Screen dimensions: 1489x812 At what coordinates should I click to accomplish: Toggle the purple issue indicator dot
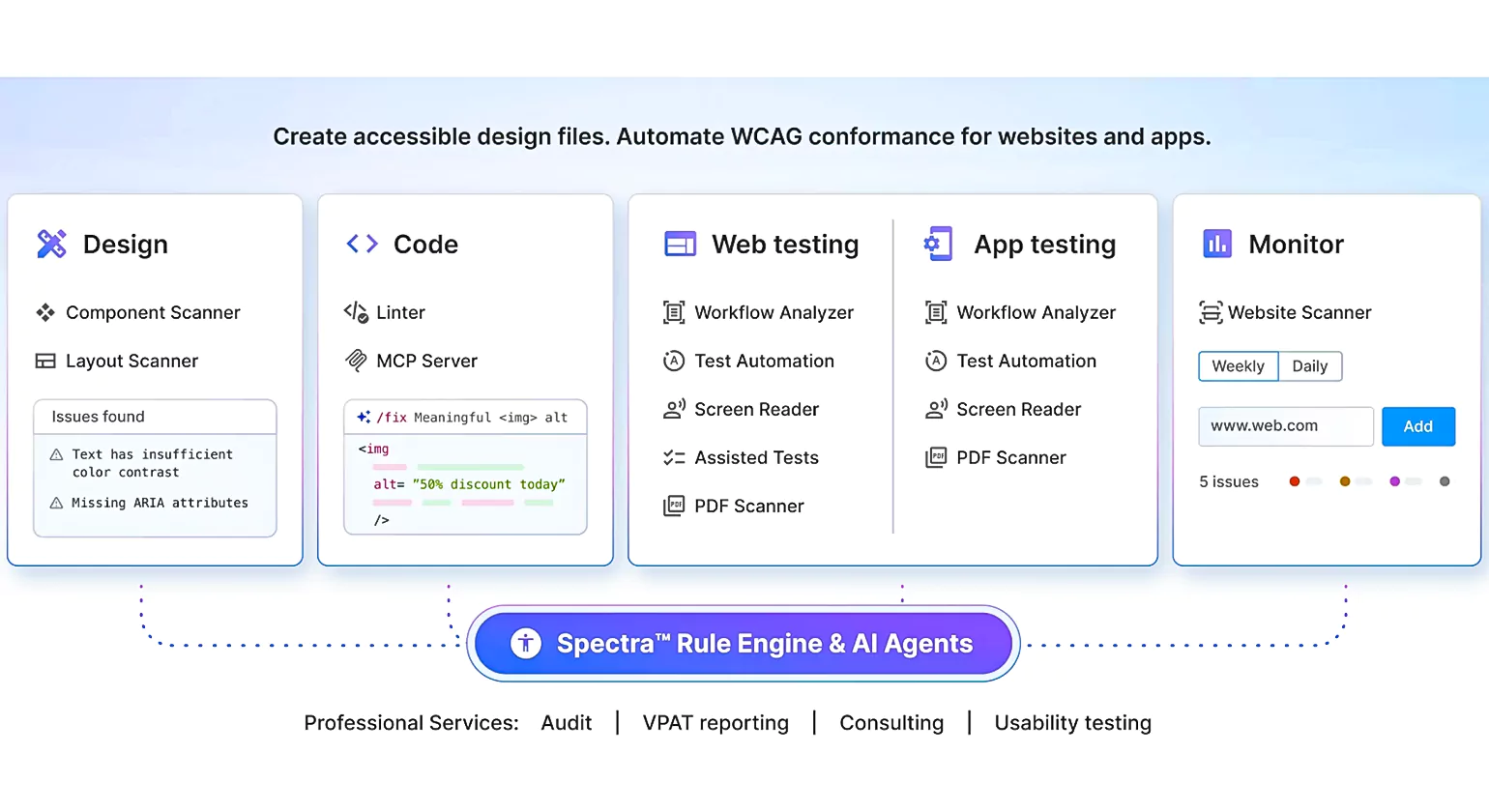[x=1394, y=480]
